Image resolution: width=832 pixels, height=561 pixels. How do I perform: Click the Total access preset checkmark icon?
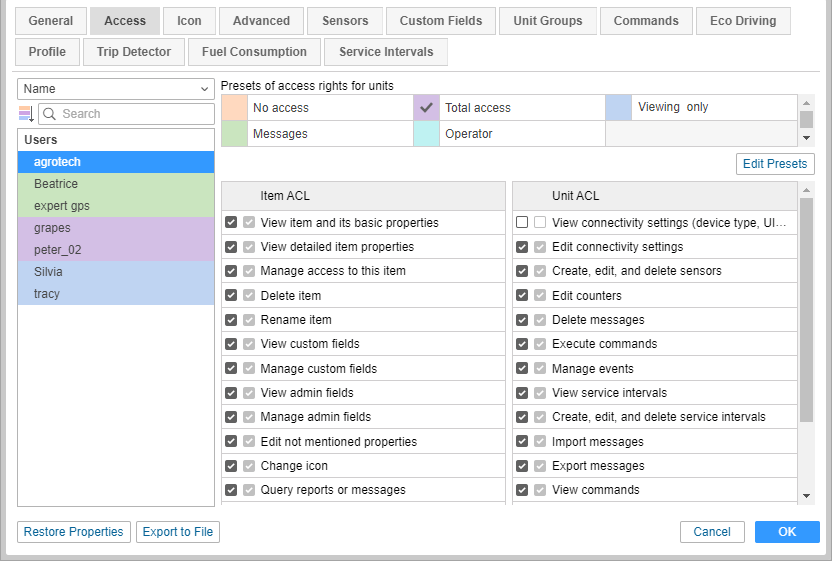(426, 108)
